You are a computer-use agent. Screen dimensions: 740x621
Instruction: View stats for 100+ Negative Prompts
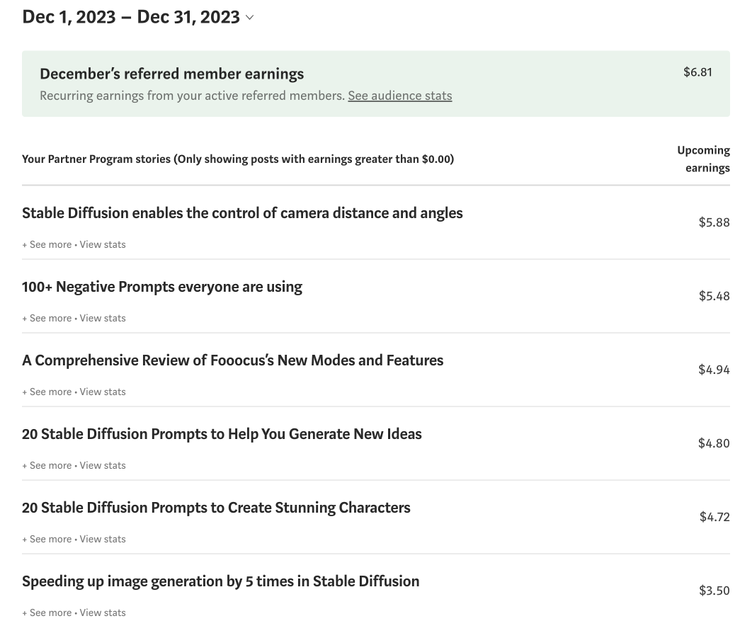pyautogui.click(x=103, y=318)
